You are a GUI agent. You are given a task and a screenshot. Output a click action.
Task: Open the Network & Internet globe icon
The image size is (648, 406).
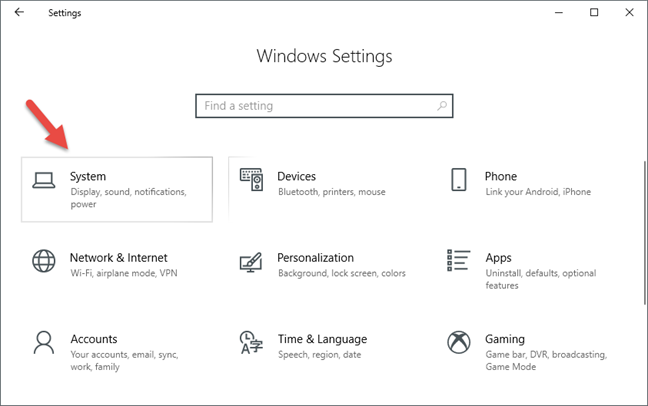tap(44, 261)
